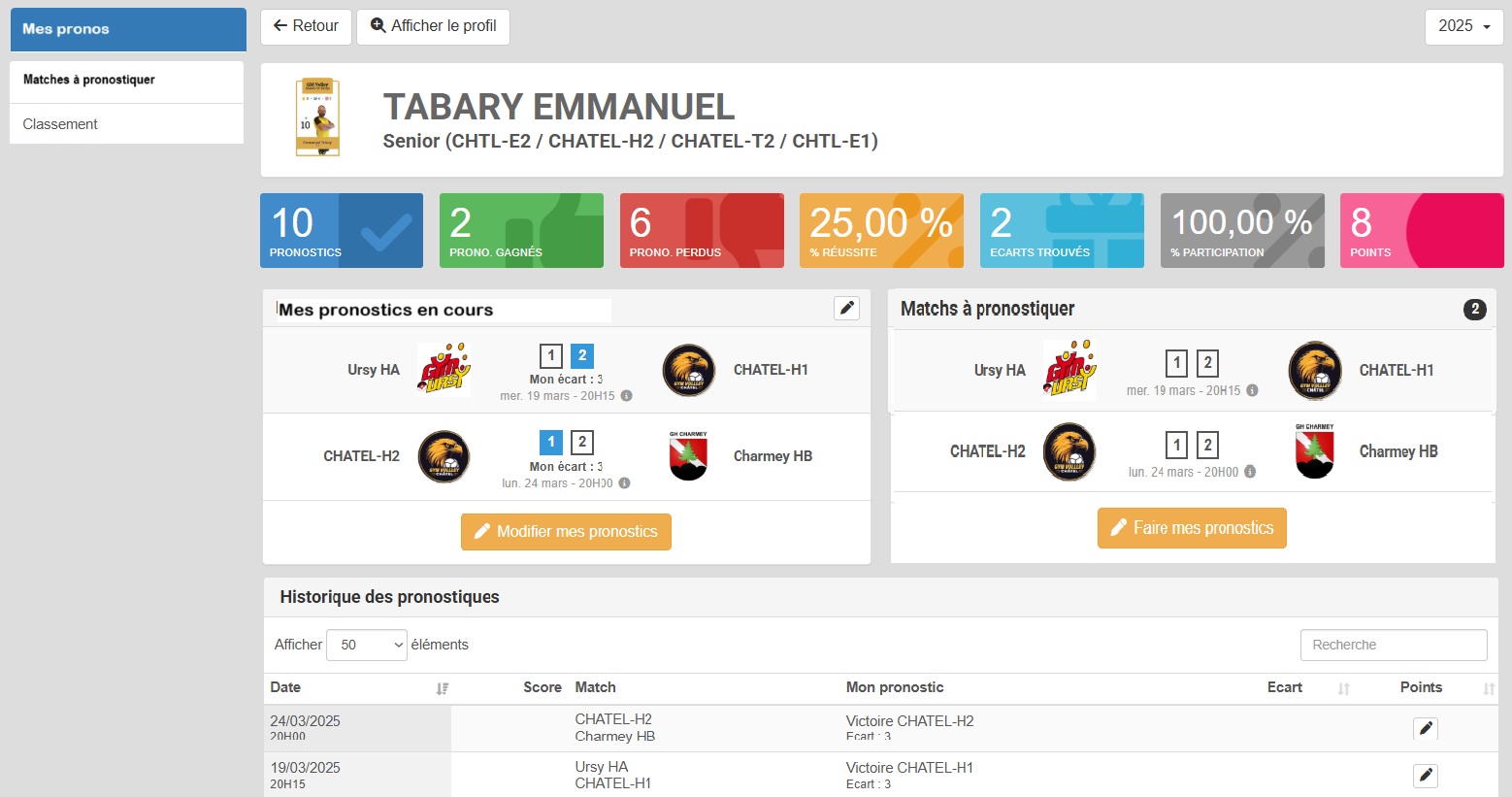The image size is (1512, 797).
Task: Edit the 19/03/2025 history row with pencil icon
Action: click(1425, 775)
